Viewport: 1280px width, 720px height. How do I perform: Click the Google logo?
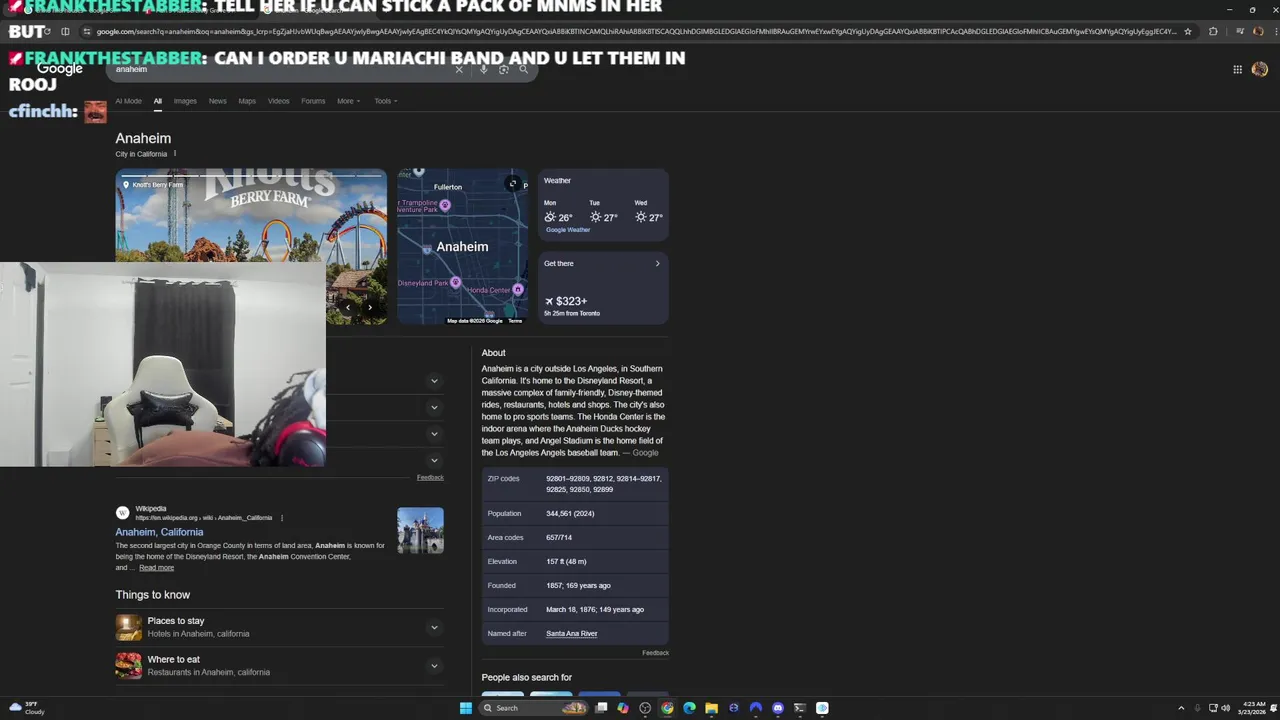pos(60,69)
